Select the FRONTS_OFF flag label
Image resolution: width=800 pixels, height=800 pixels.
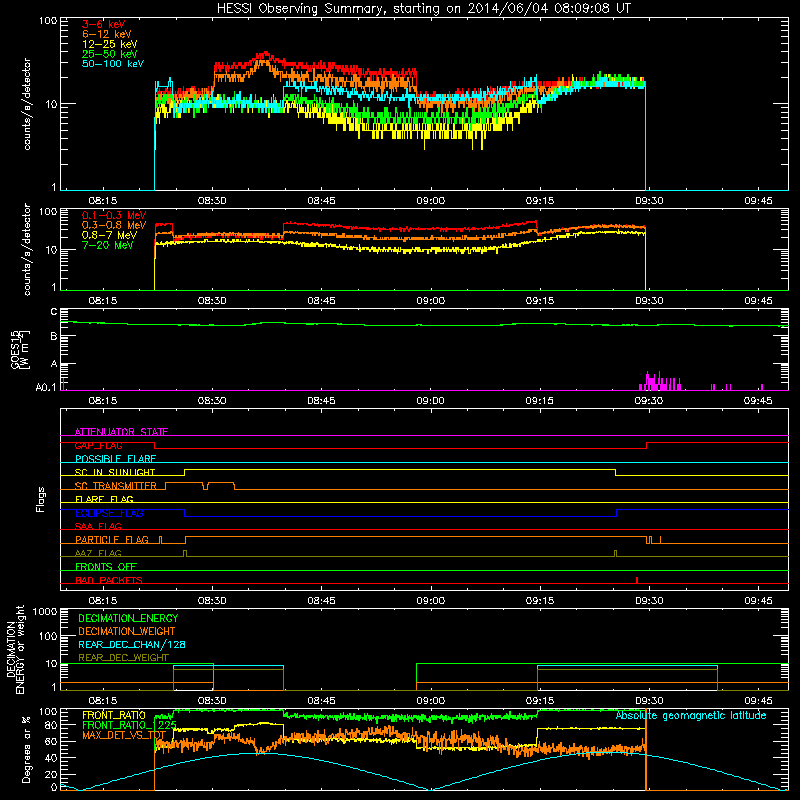pyautogui.click(x=106, y=567)
